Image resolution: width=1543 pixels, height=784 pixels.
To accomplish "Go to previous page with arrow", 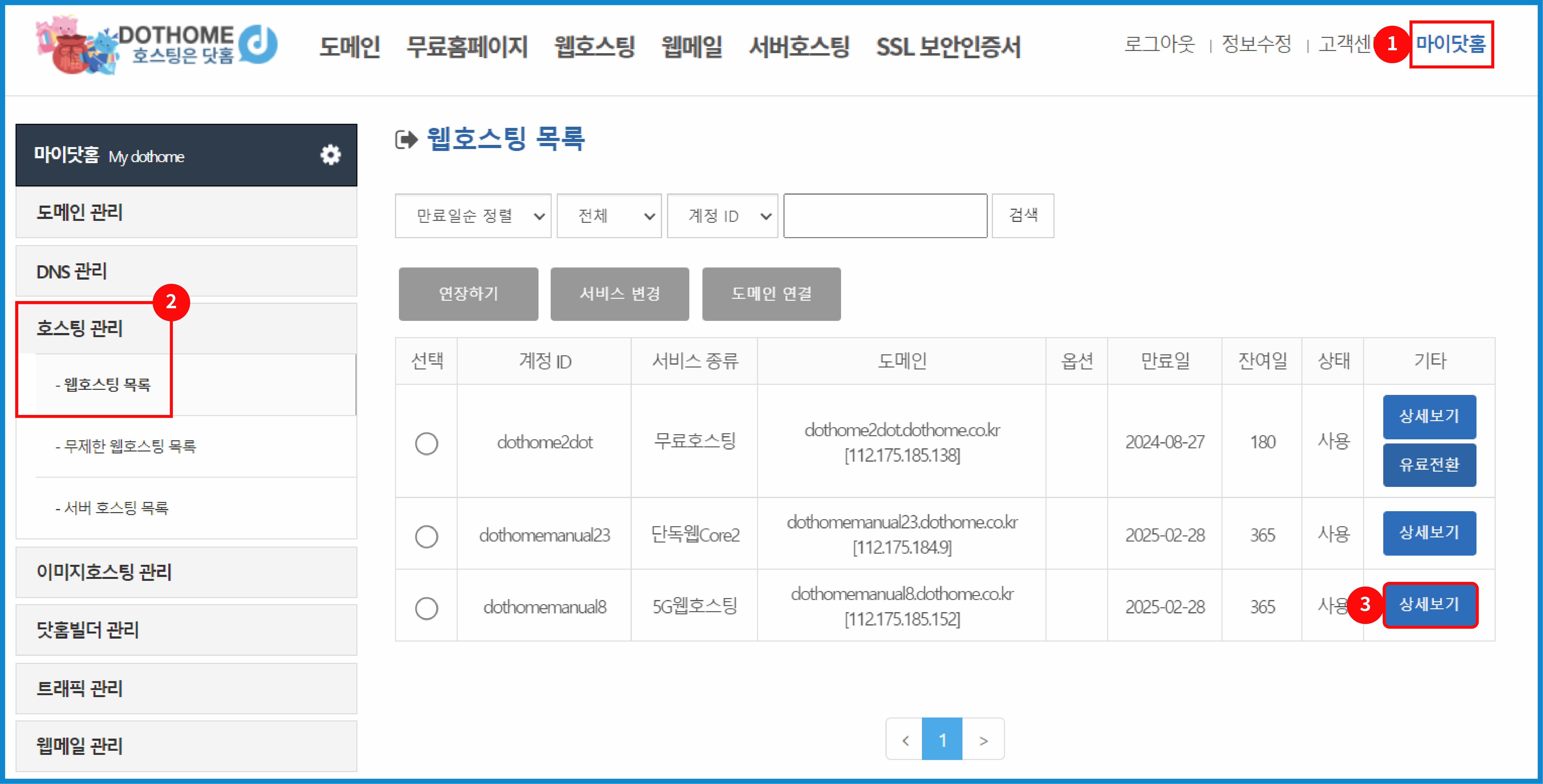I will coord(905,740).
